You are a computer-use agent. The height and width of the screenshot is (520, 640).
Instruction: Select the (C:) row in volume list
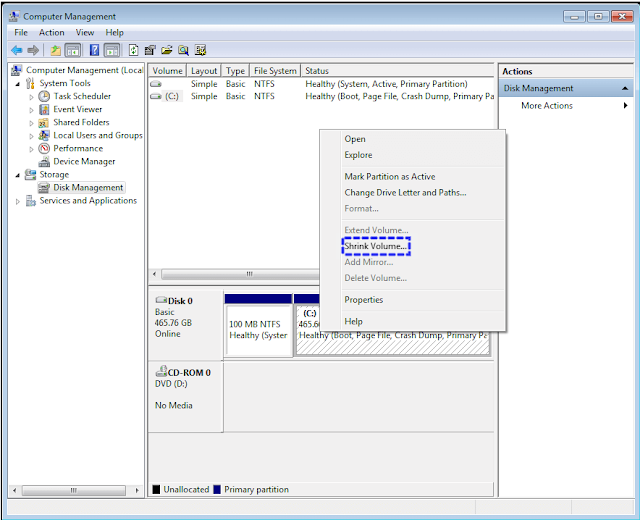pyautogui.click(x=322, y=97)
